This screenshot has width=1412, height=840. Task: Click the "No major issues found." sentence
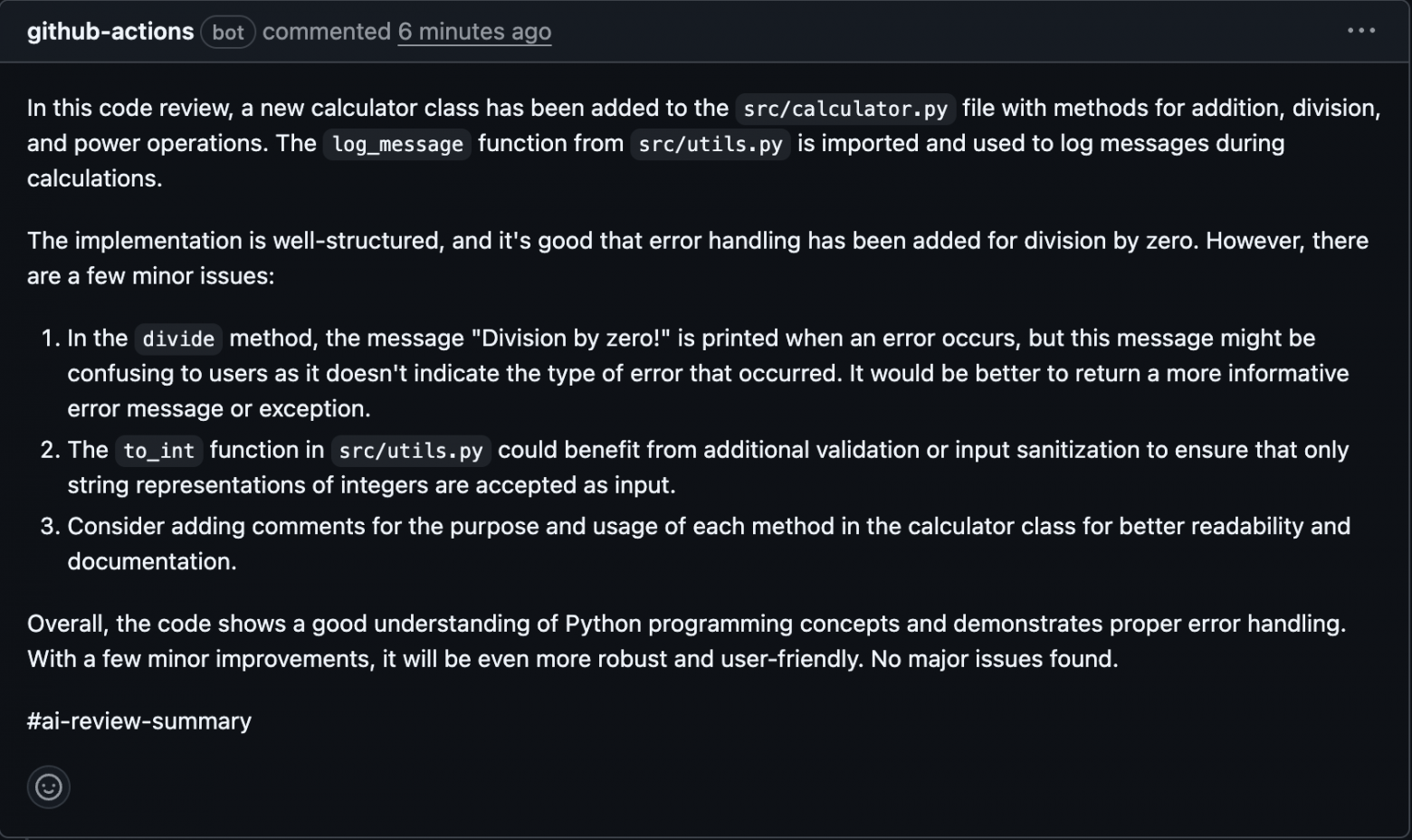tap(994, 659)
